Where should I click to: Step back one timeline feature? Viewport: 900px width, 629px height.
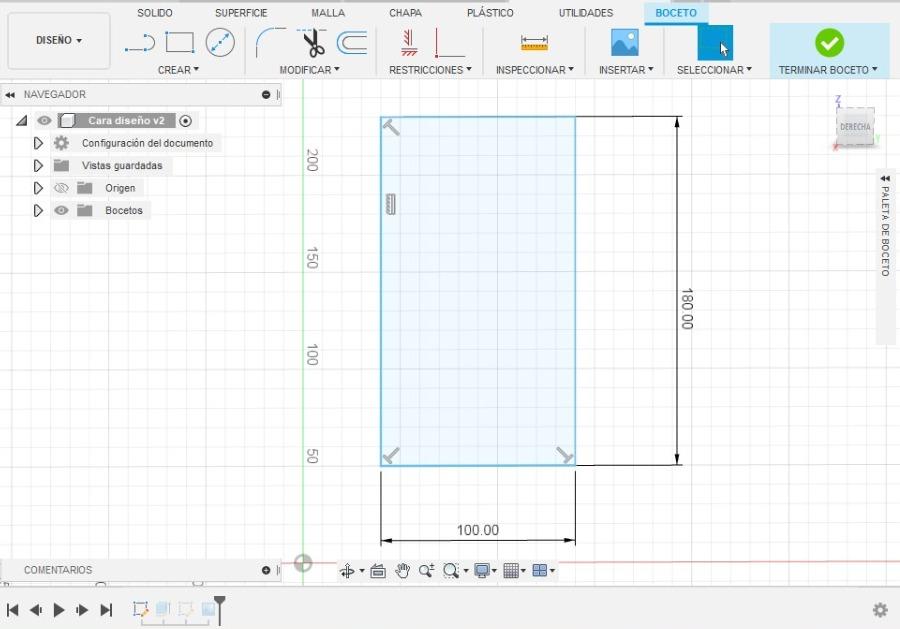pos(36,609)
